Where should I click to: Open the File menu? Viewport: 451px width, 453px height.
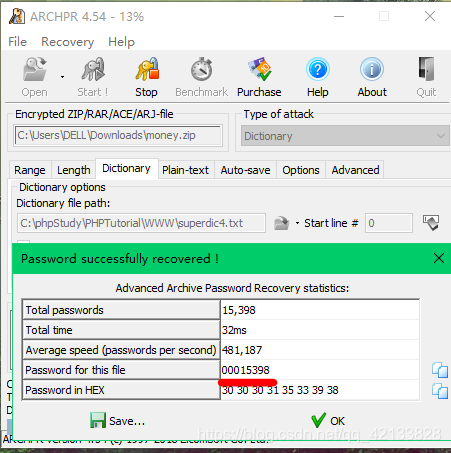click(x=17, y=42)
